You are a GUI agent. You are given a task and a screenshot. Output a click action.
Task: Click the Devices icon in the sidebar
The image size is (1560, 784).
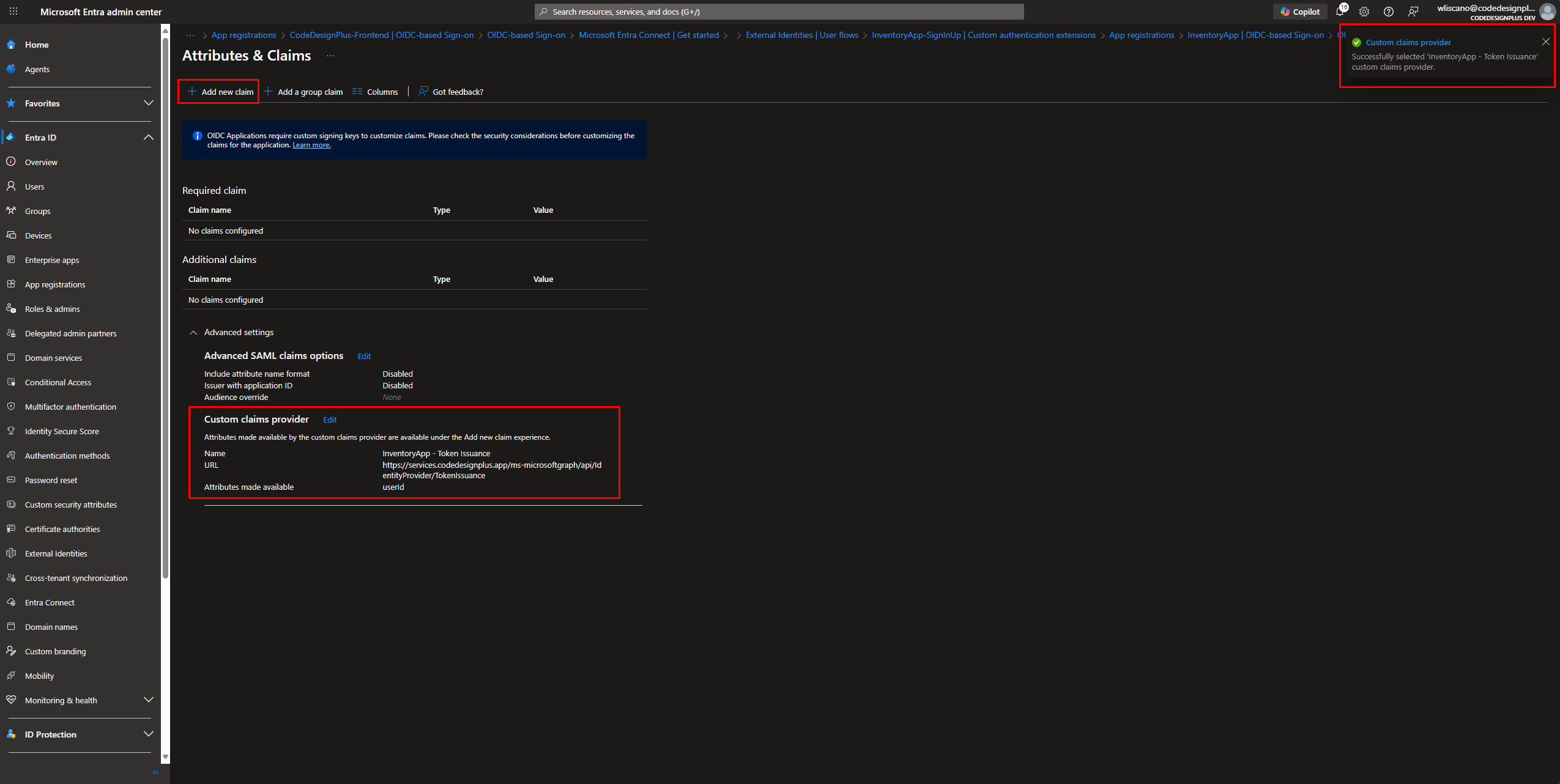[x=11, y=235]
